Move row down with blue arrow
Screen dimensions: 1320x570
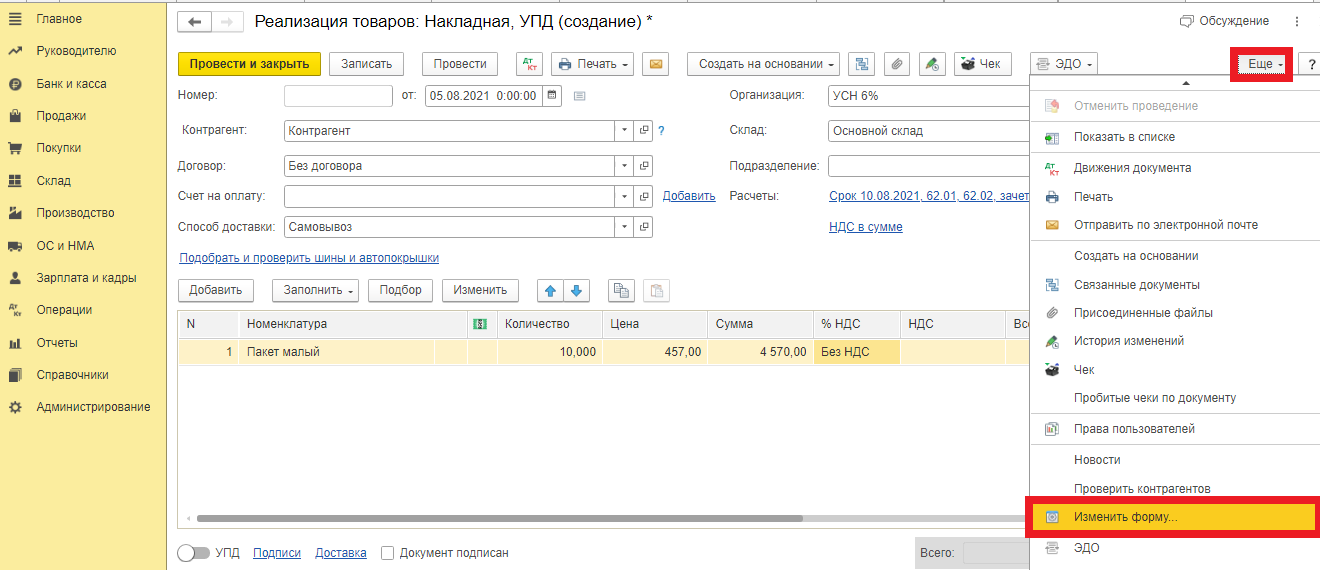pos(576,291)
